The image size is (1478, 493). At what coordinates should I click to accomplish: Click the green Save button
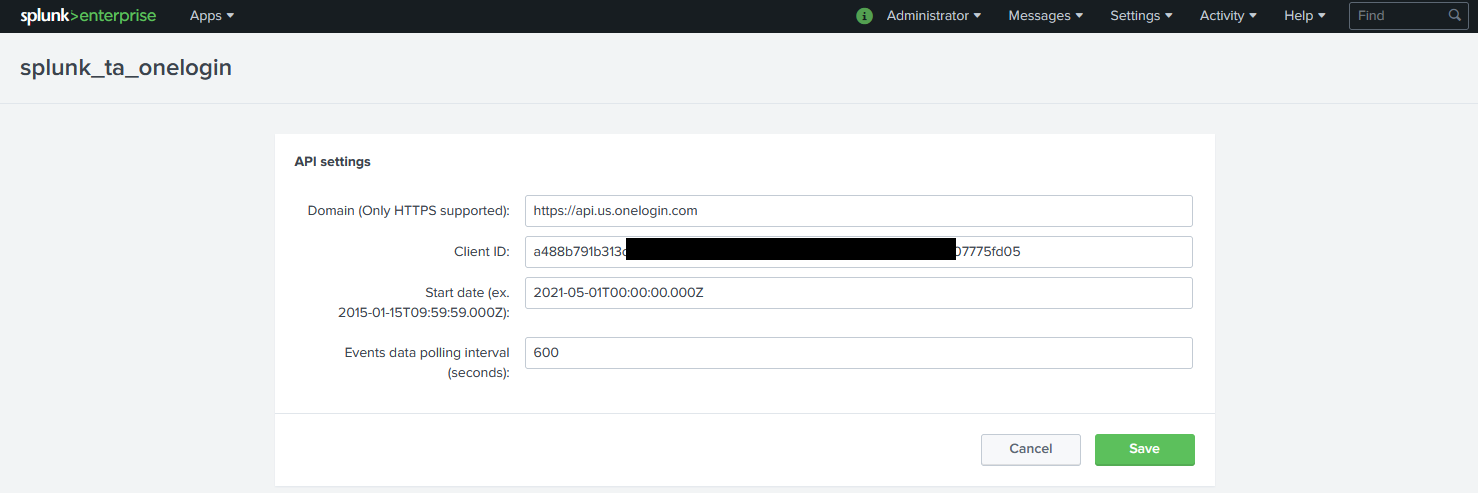1145,449
